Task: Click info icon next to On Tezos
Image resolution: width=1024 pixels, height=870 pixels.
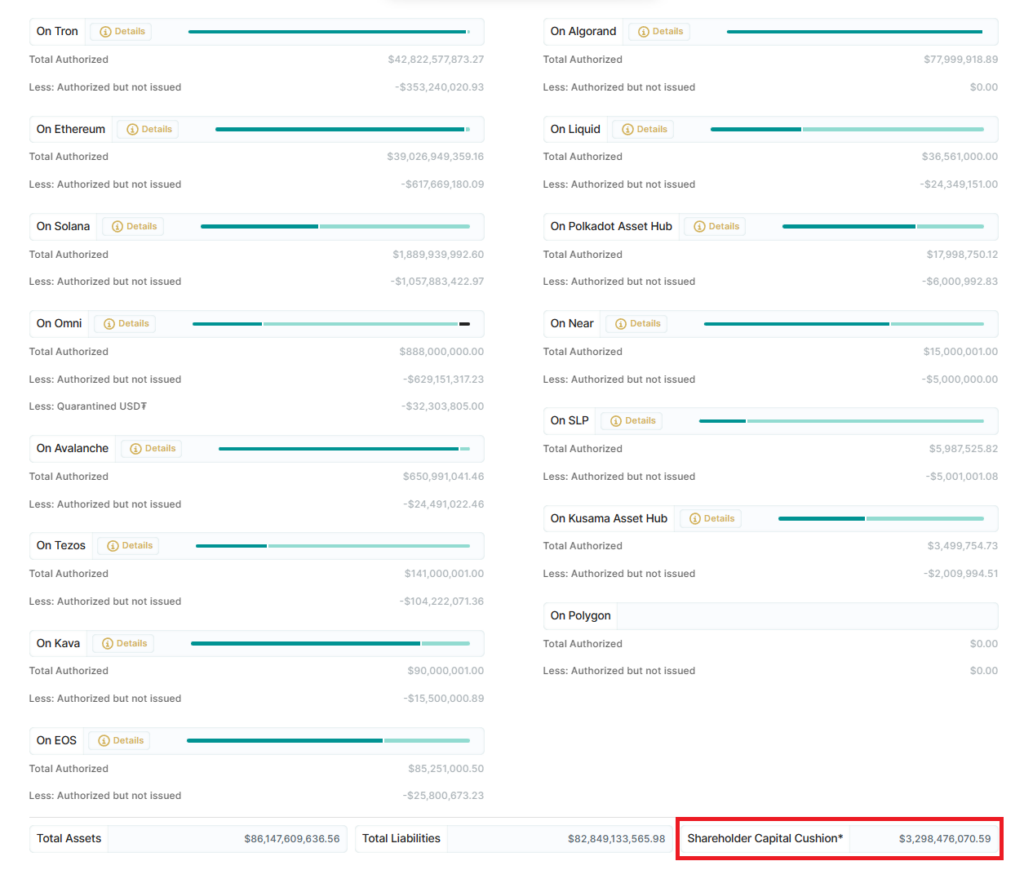Action: (x=114, y=546)
